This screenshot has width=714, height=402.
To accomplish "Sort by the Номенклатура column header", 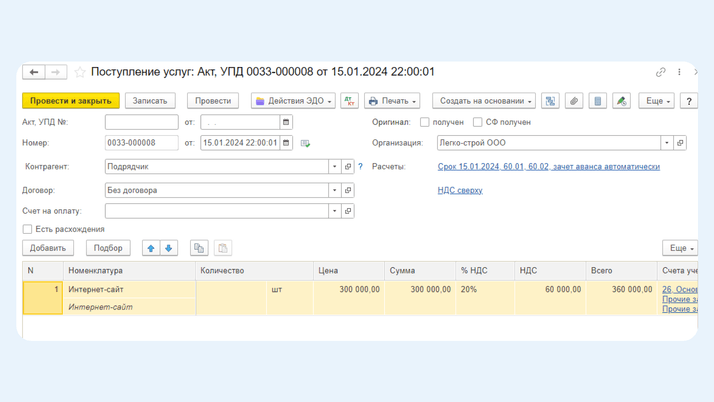I will 129,271.
